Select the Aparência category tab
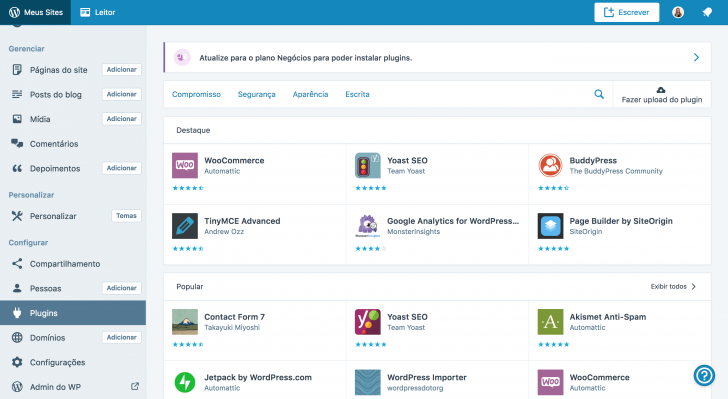Screen dimensions: 728x399 pyautogui.click(x=310, y=94)
